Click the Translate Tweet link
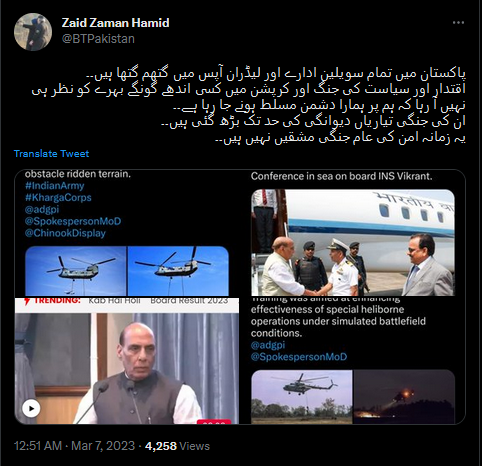The height and width of the screenshot is (466, 482). (51, 154)
